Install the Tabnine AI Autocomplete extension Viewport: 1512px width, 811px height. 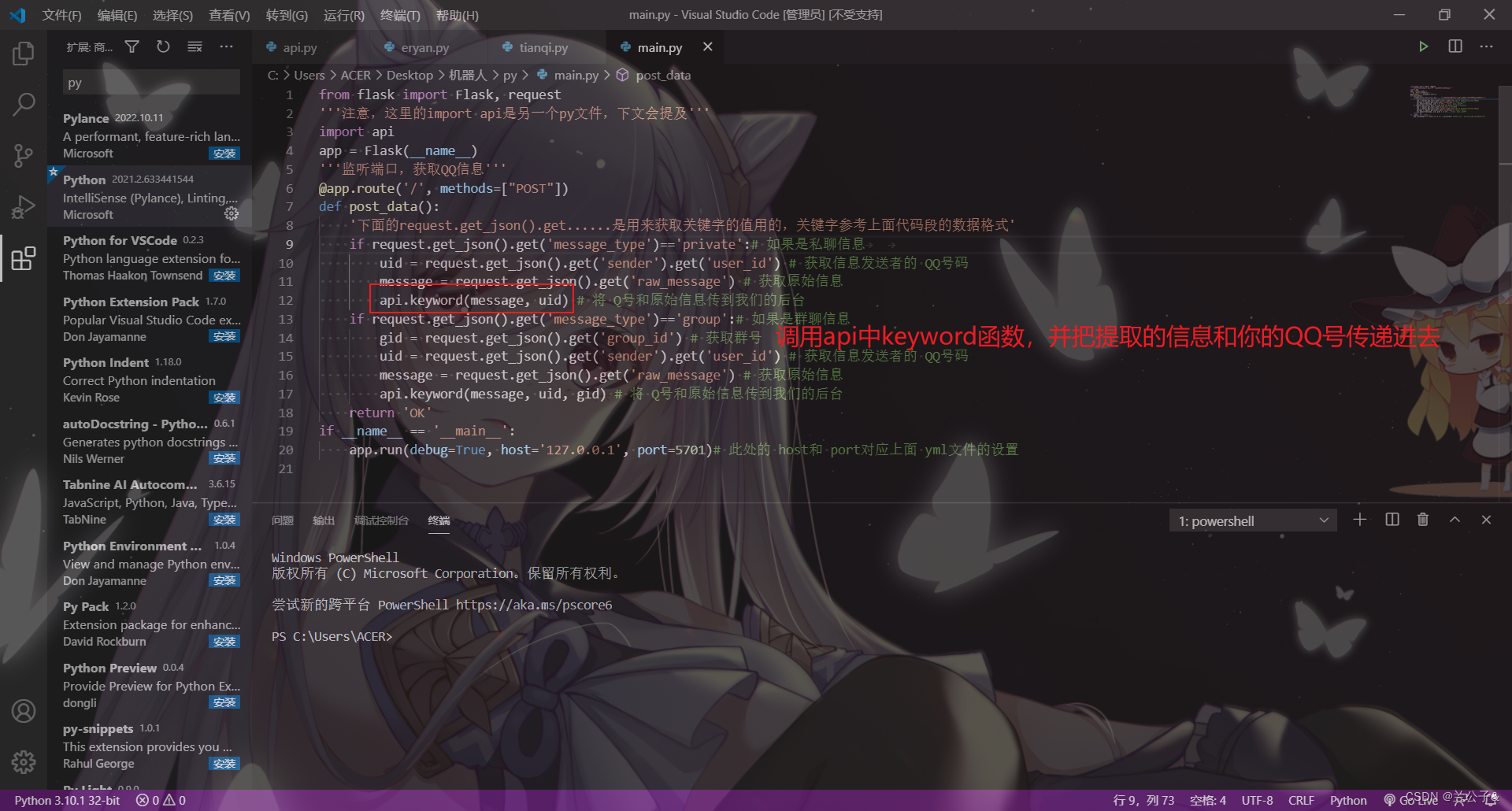coord(224,520)
